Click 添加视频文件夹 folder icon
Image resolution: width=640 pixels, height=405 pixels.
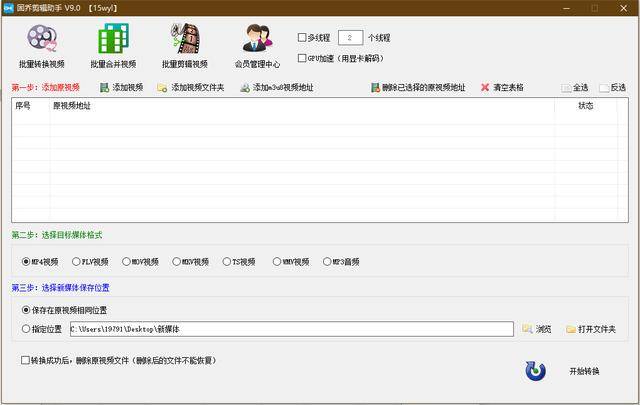pos(162,88)
